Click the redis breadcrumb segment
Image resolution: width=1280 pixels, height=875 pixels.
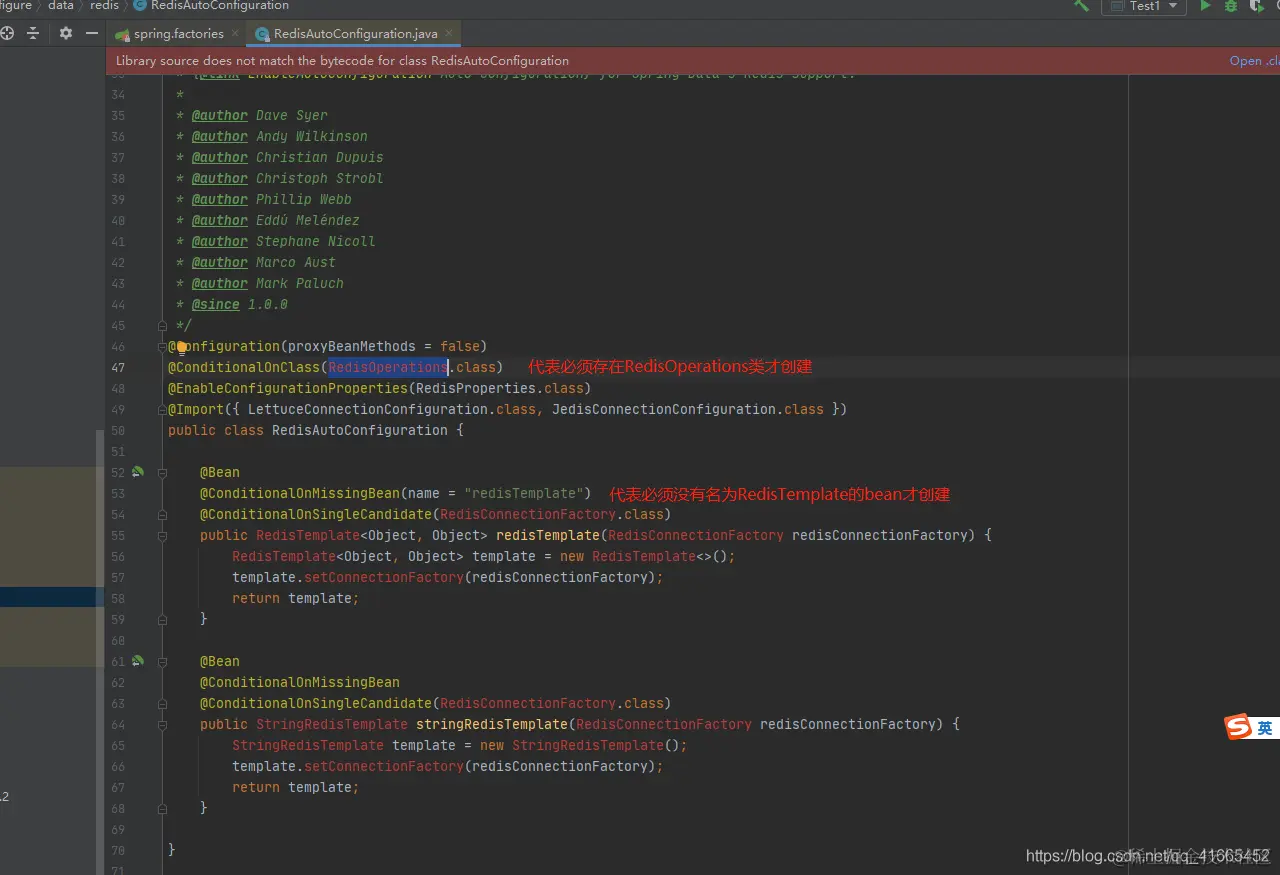point(104,5)
